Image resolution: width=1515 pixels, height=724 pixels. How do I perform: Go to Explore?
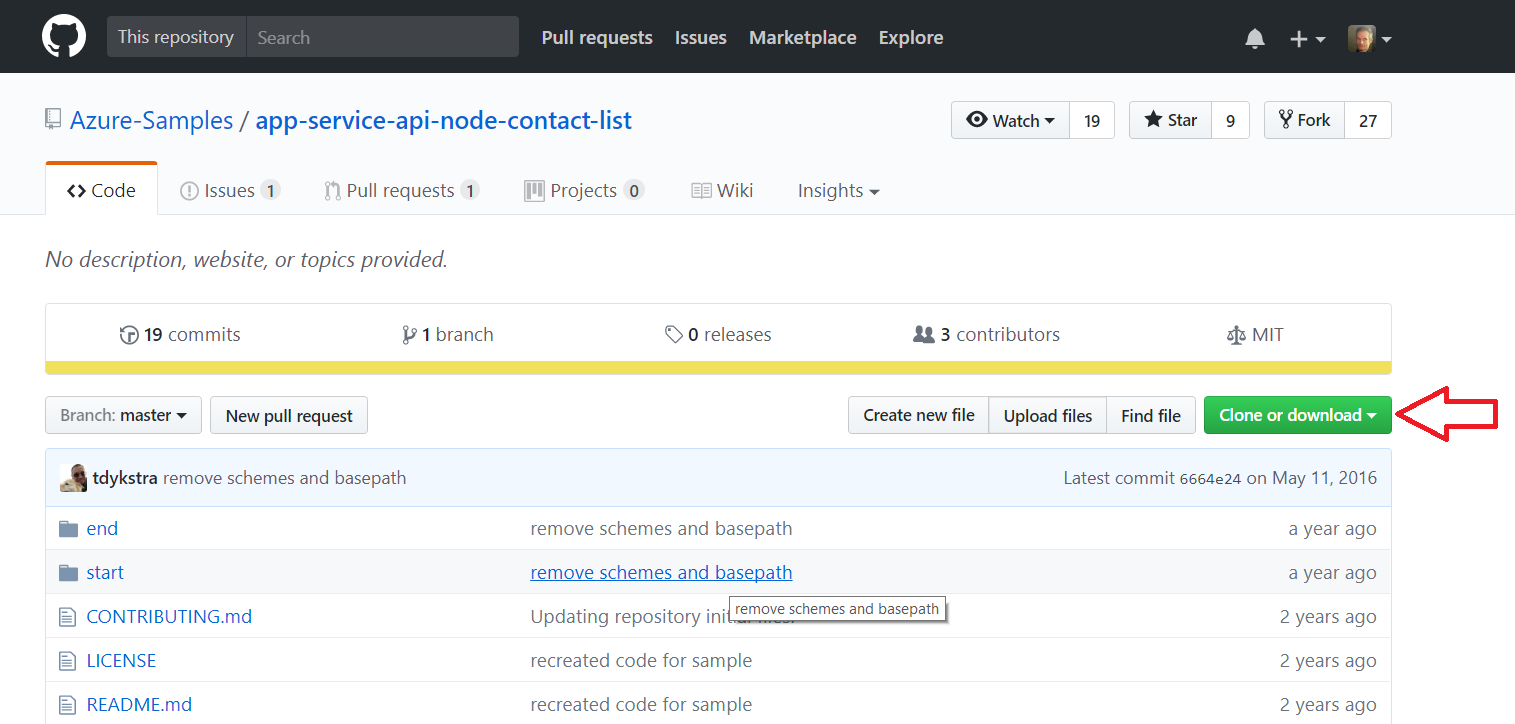coord(910,38)
